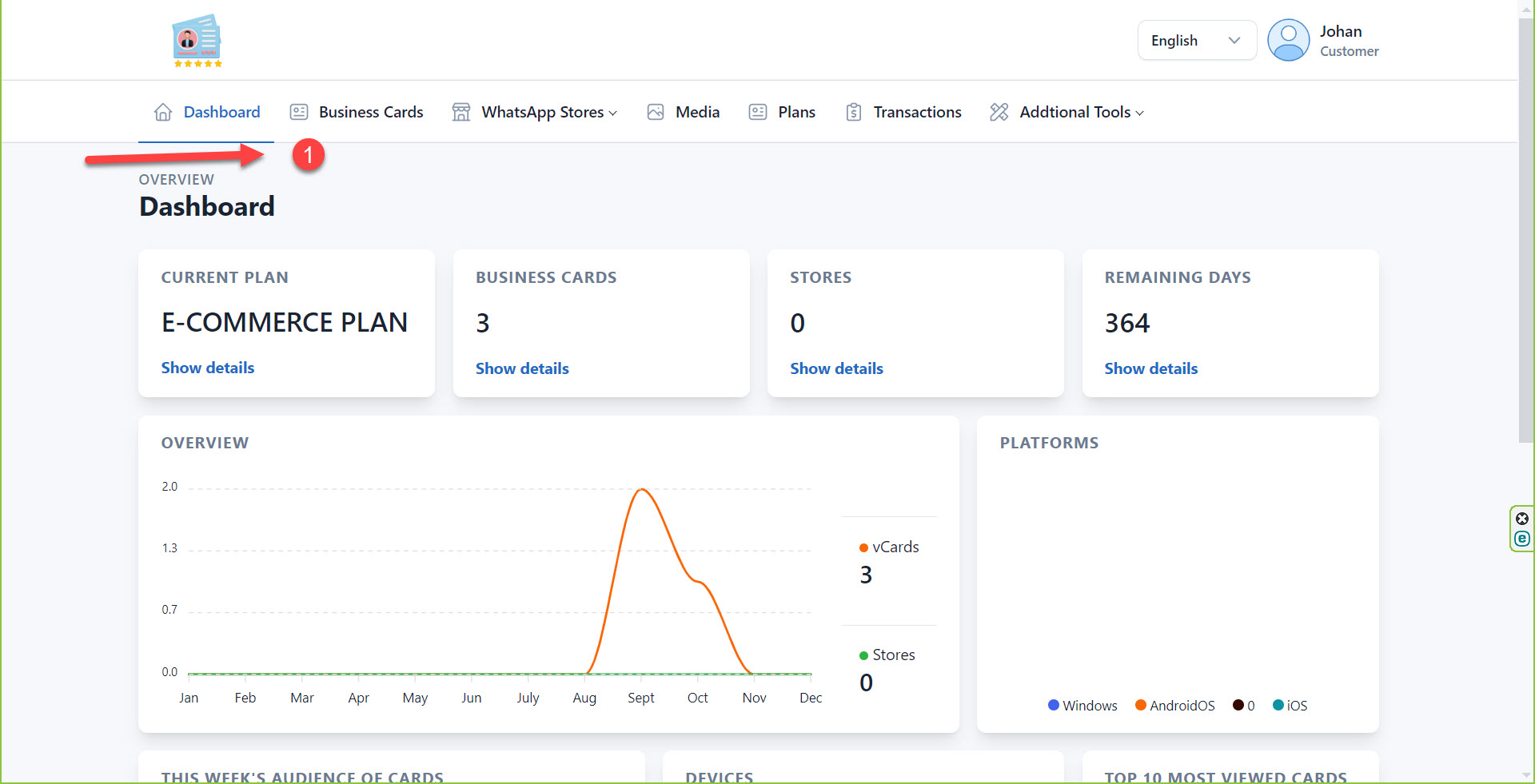
Task: Open the English language dropdown
Action: pyautogui.click(x=1196, y=41)
